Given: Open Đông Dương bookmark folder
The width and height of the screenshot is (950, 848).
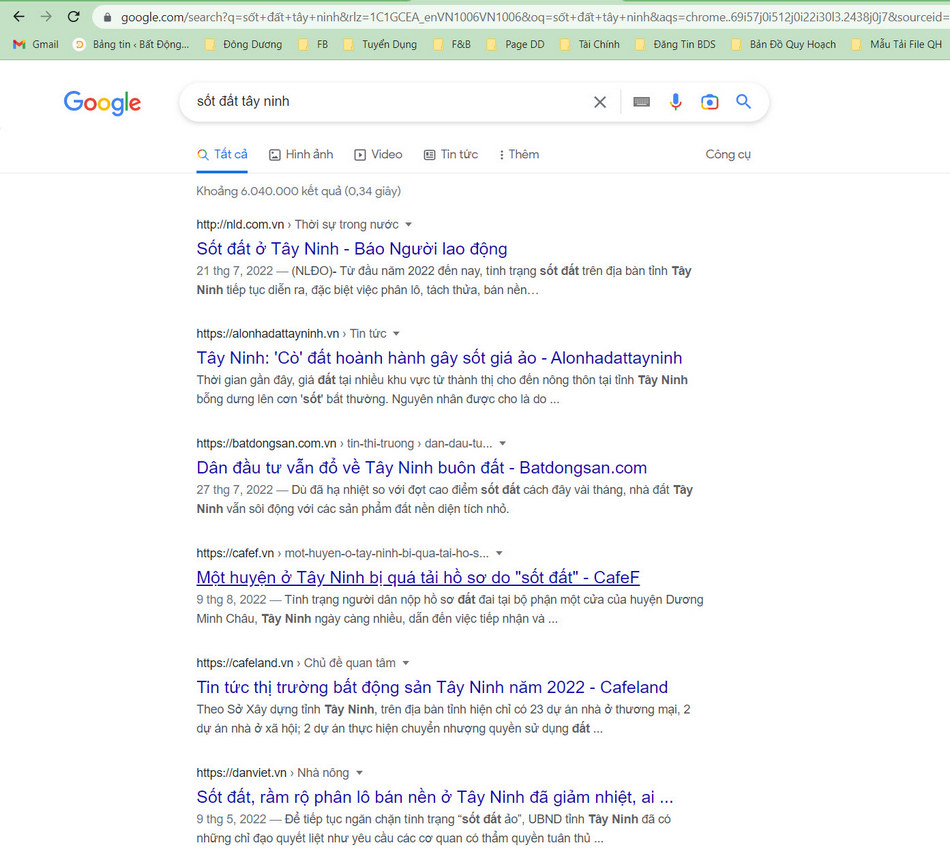Looking at the screenshot, I should coord(243,44).
